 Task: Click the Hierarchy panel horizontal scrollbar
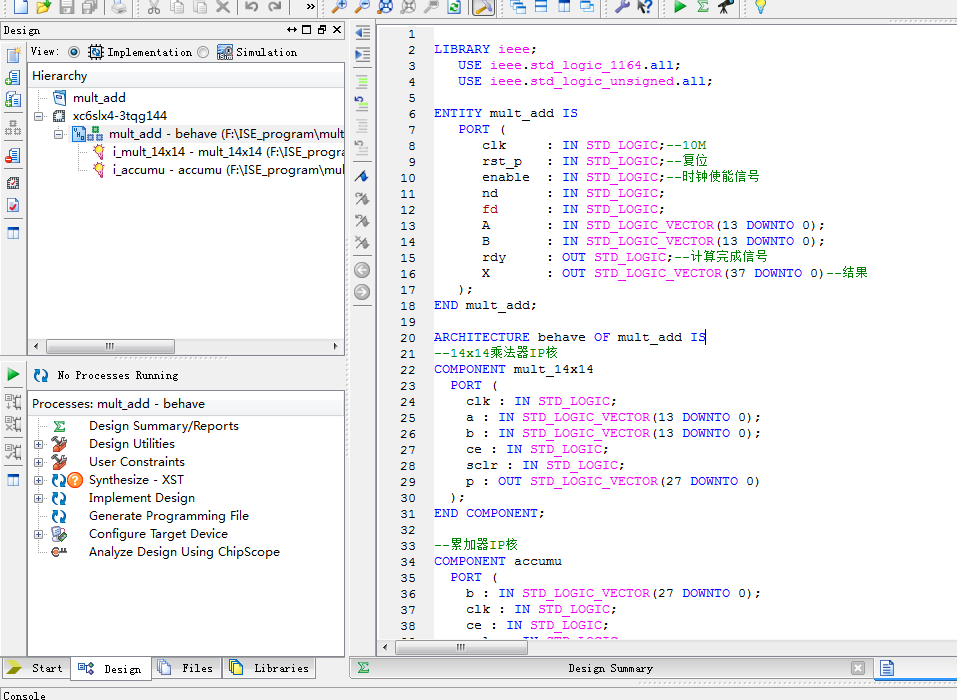[x=110, y=346]
